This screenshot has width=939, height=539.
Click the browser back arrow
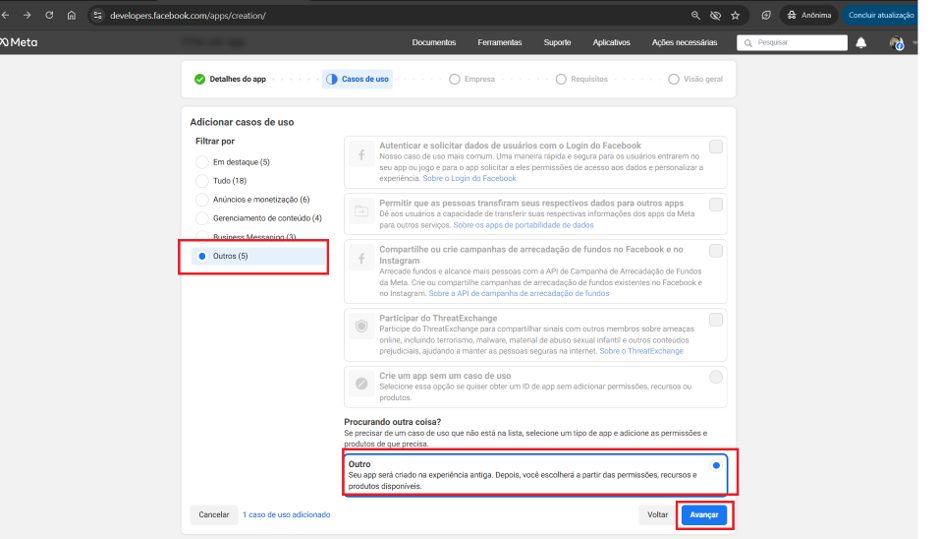coord(5,16)
